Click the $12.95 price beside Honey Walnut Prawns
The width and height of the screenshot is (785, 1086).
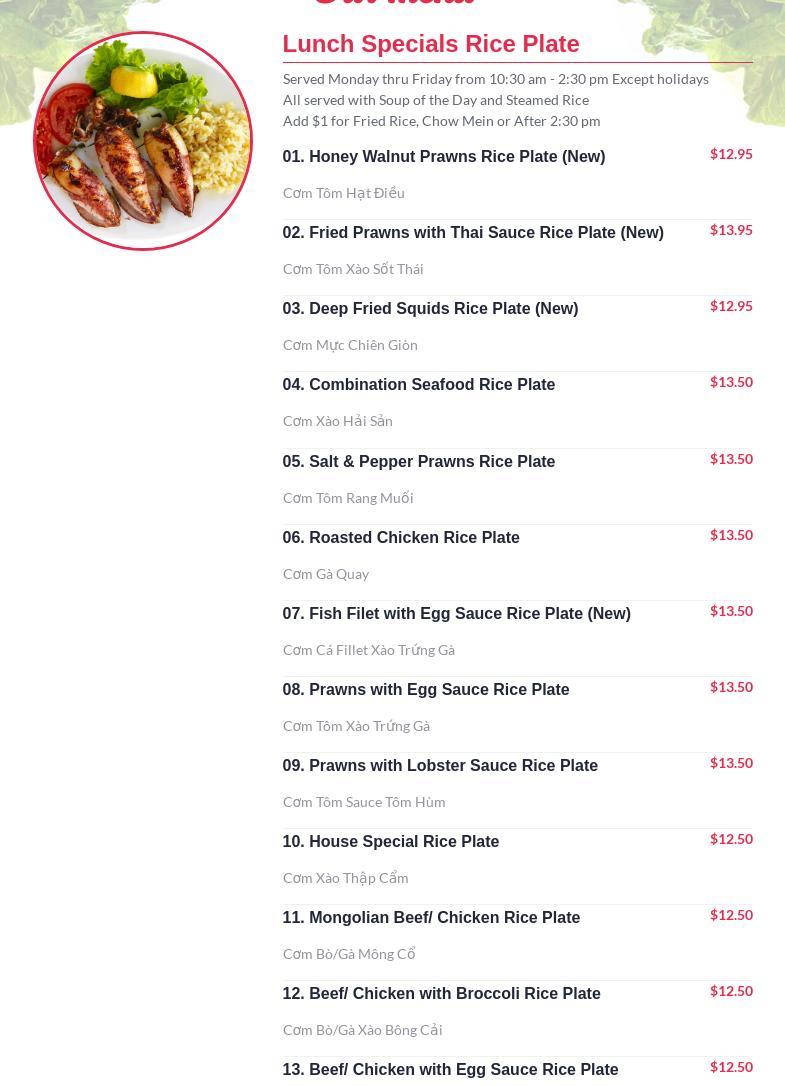(x=731, y=154)
